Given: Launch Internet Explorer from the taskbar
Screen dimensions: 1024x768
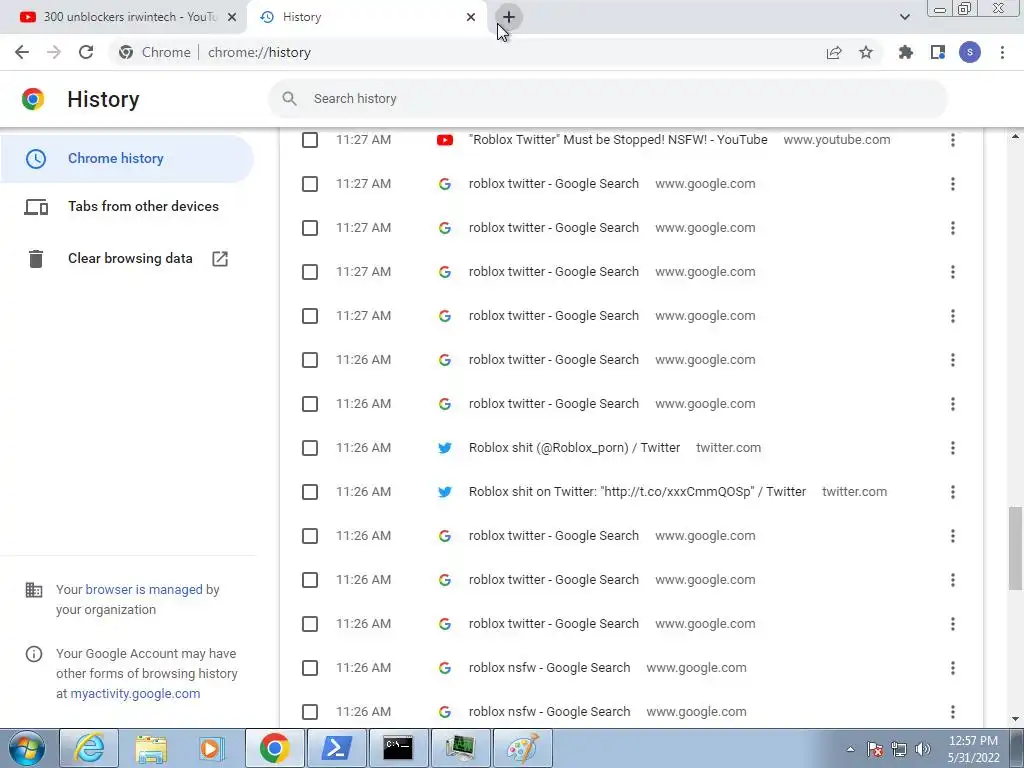Looking at the screenshot, I should [x=89, y=748].
